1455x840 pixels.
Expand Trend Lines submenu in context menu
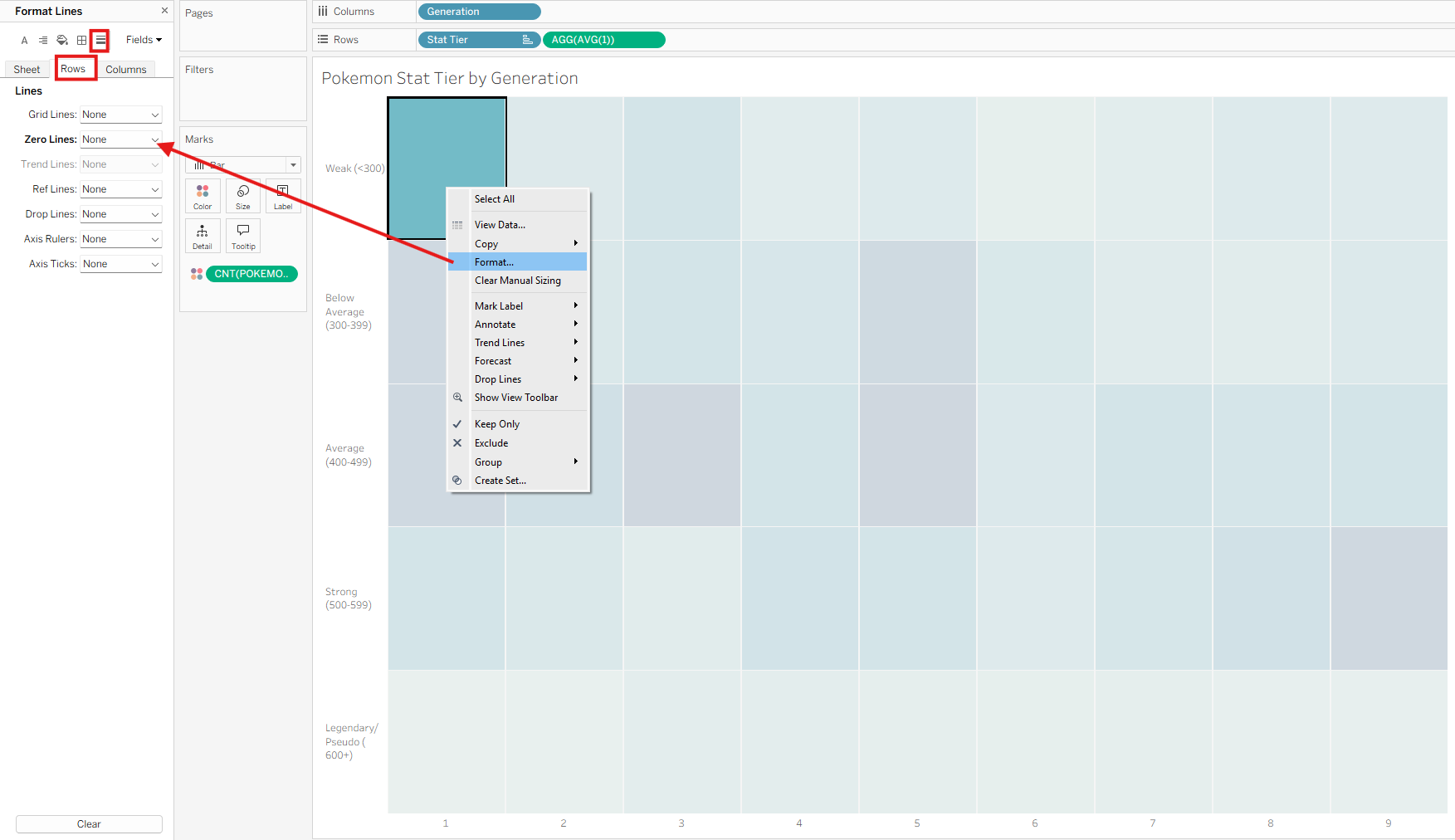point(518,343)
